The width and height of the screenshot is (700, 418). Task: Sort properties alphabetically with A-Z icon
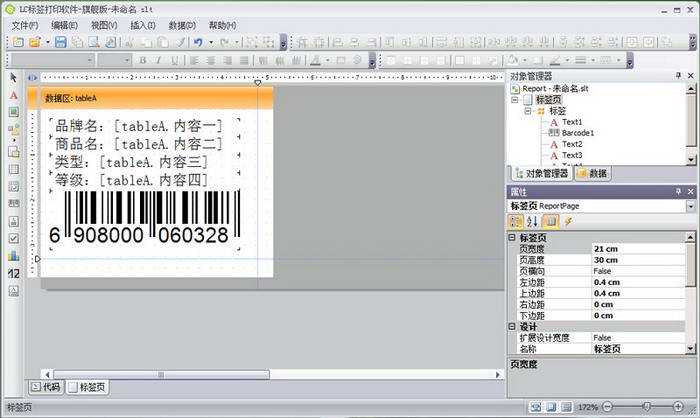(x=533, y=222)
